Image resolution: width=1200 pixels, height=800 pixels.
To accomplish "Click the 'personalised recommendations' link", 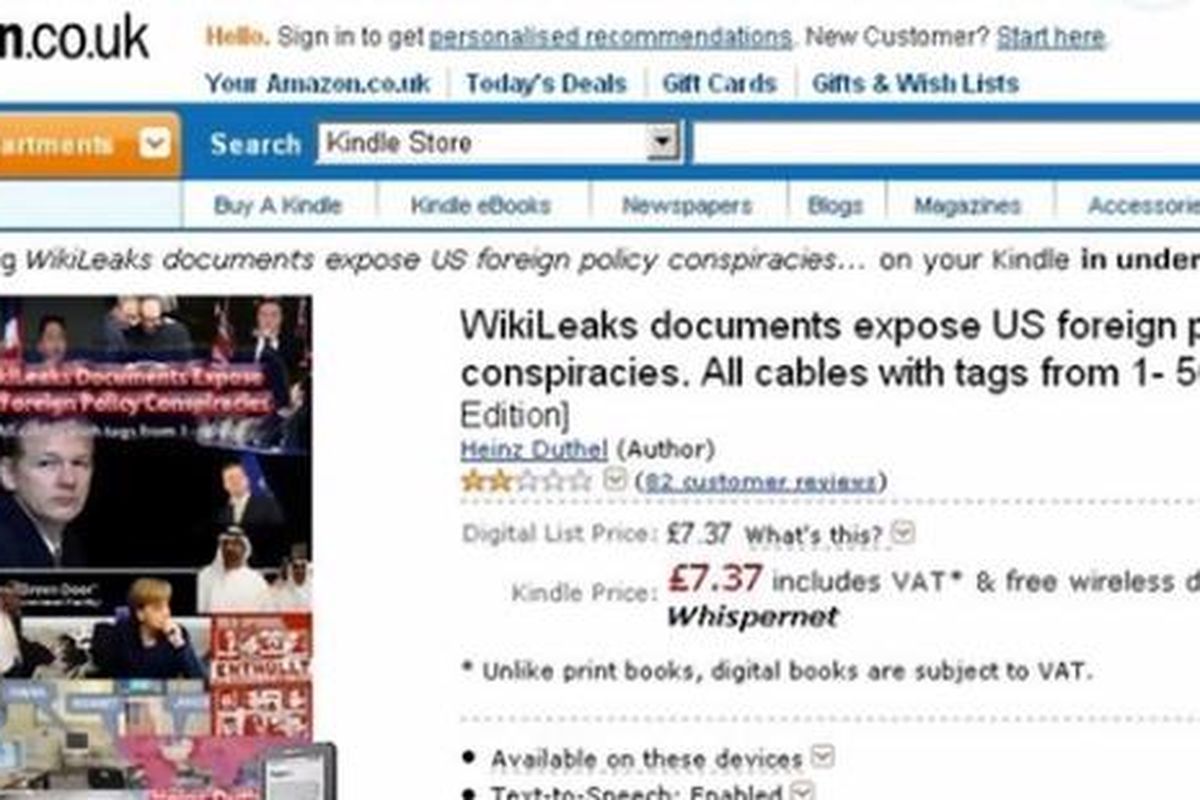I will [611, 38].
